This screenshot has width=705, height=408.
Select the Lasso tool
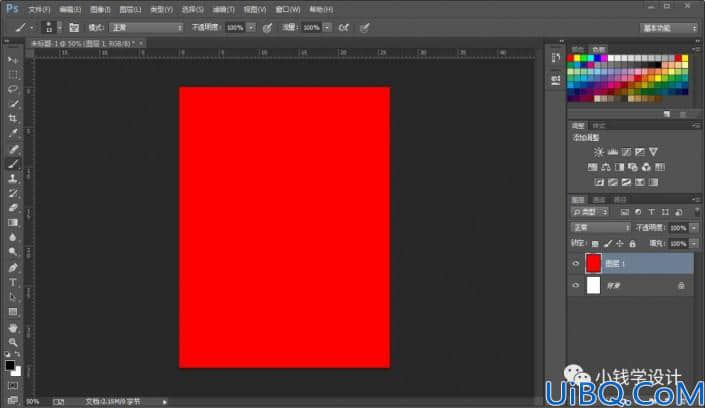[13, 89]
